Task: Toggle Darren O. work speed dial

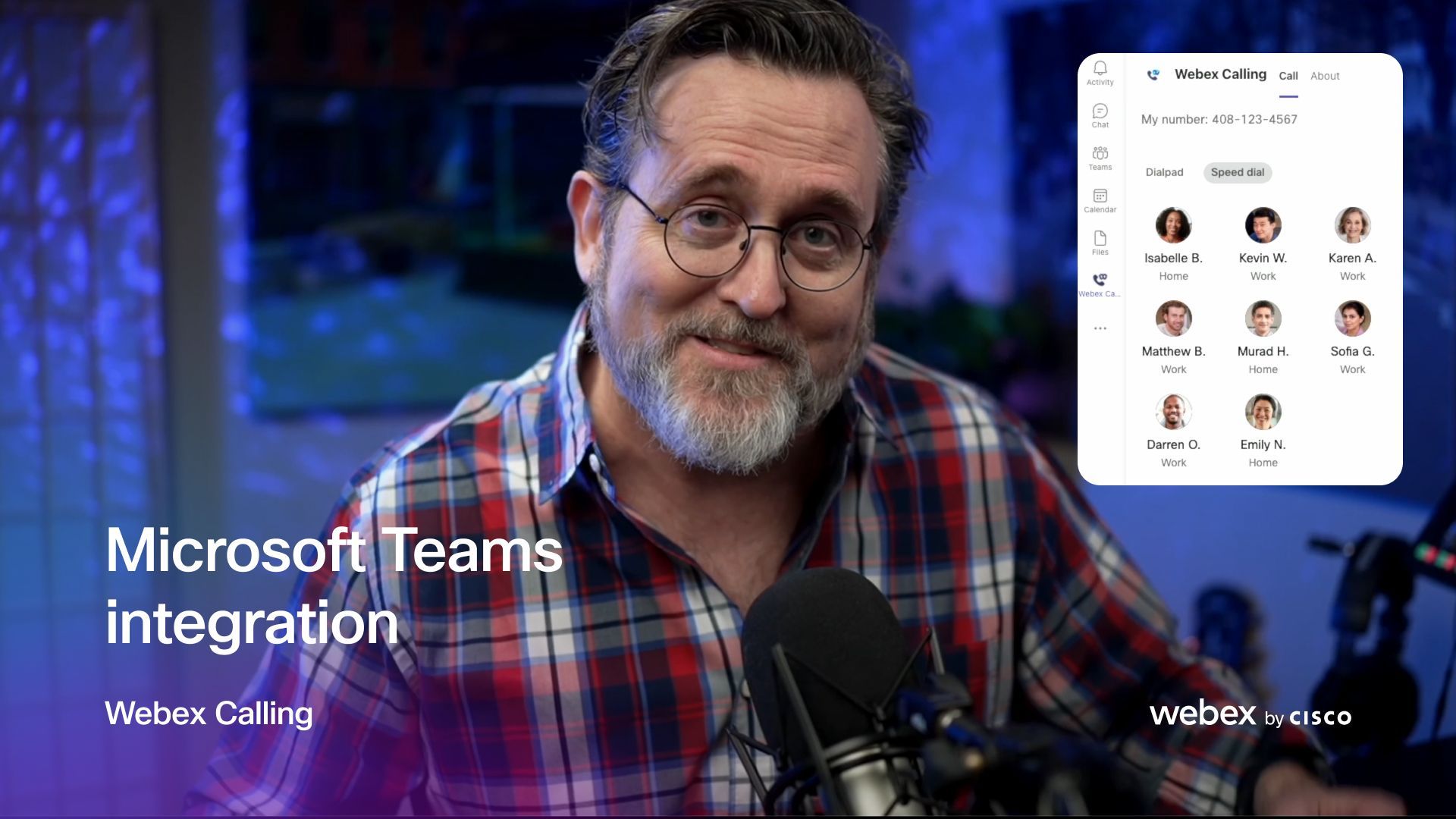Action: click(1173, 429)
